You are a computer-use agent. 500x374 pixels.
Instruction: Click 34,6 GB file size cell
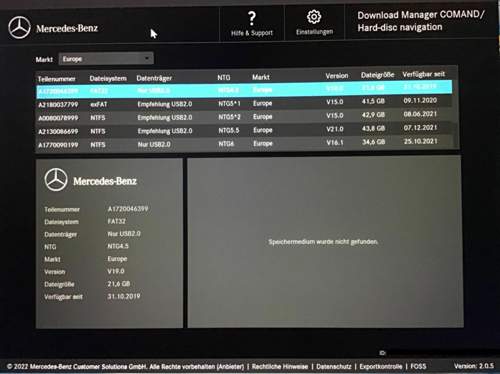[x=373, y=142]
